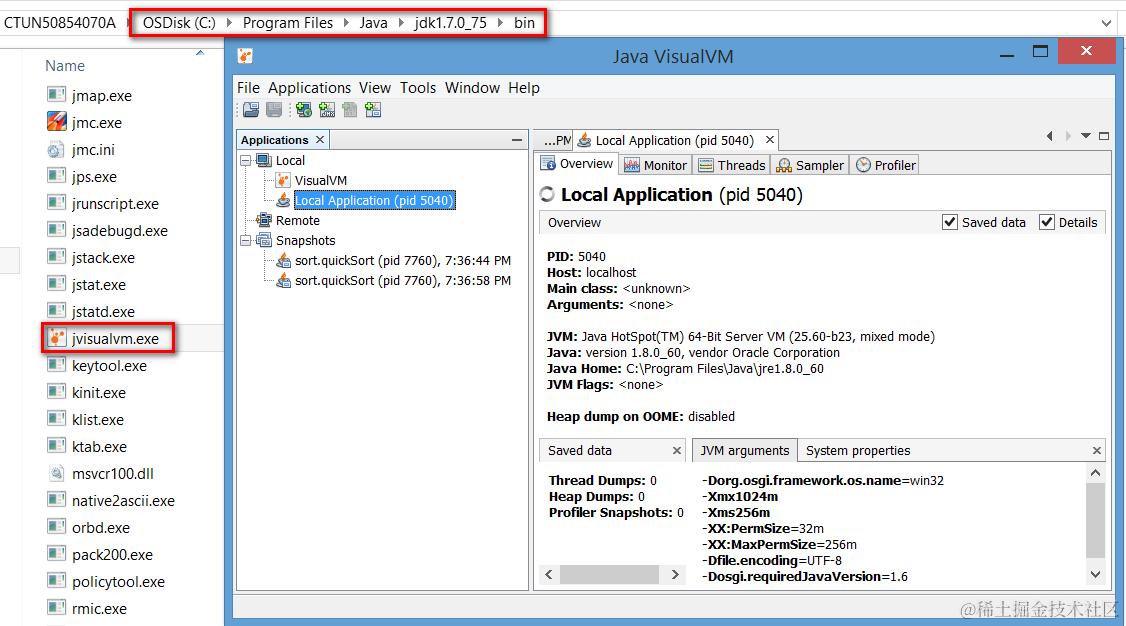Click the grayed-out Save toolbar icon
1126x626 pixels.
point(274,109)
